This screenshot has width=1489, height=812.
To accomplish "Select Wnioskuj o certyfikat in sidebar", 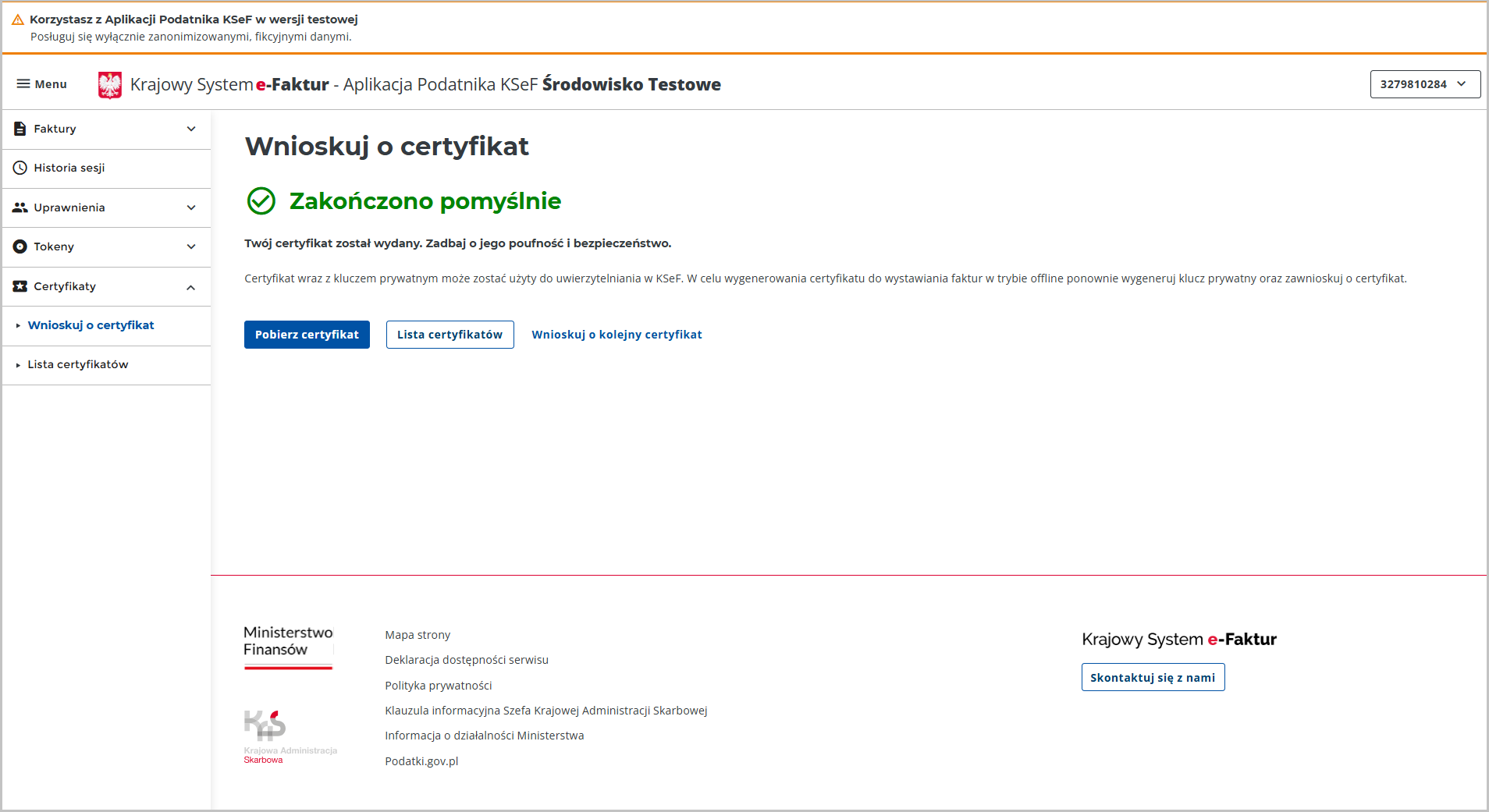I will click(x=91, y=325).
